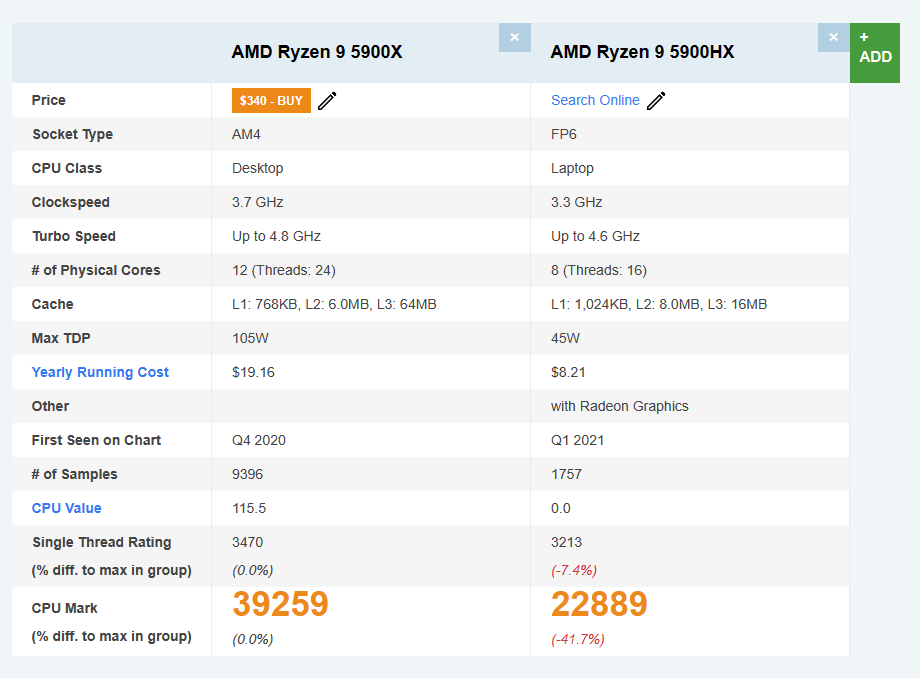Viewport: 920px width, 678px height.
Task: Click the 'with Radeon Graphics' cell
Action: [x=620, y=406]
